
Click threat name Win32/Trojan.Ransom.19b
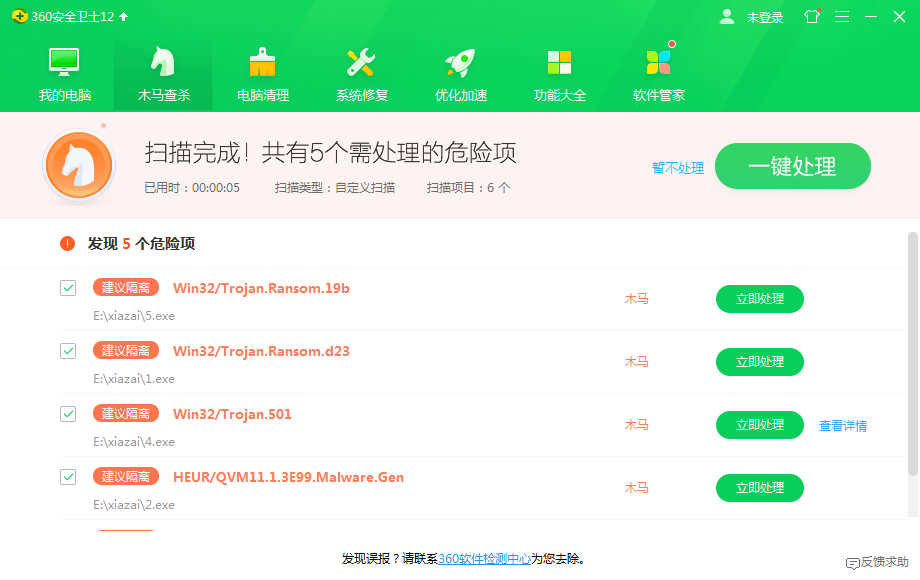coord(261,288)
